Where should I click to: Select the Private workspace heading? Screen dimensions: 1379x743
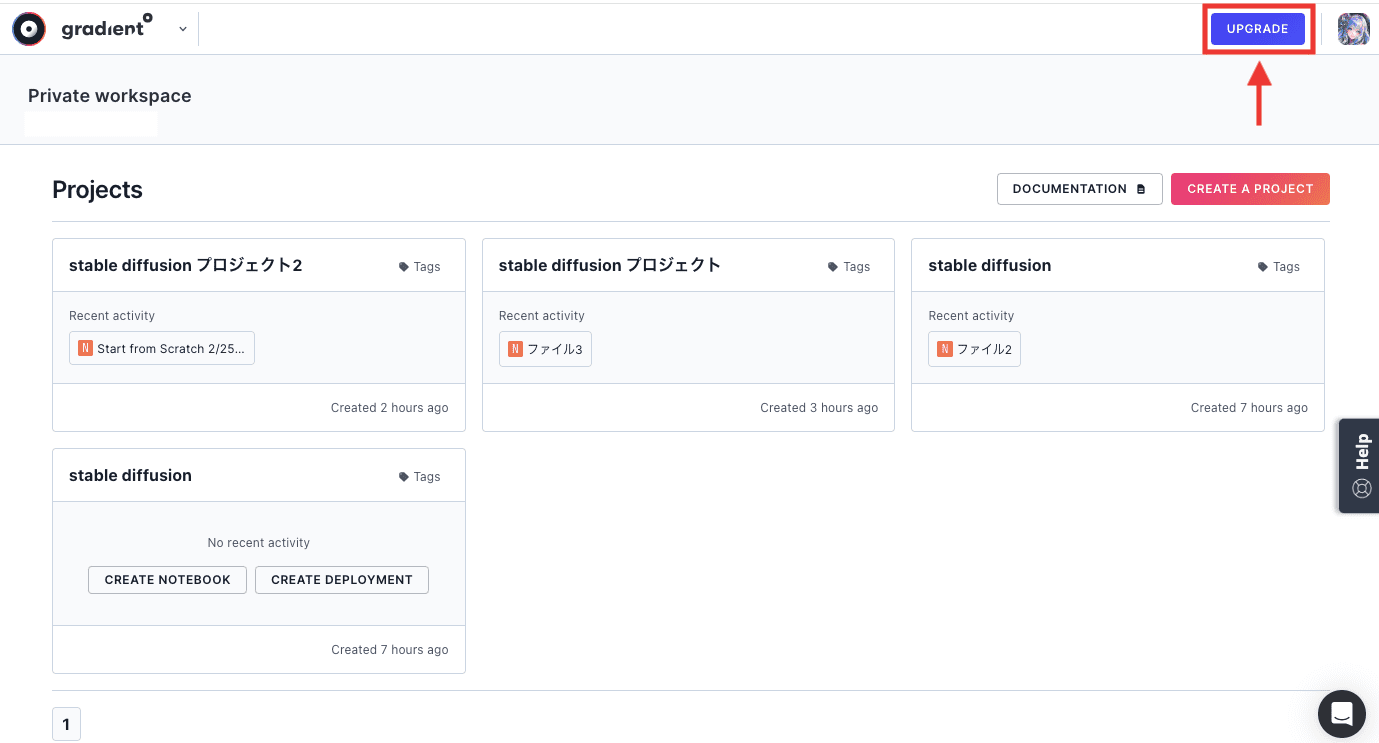pos(109,96)
